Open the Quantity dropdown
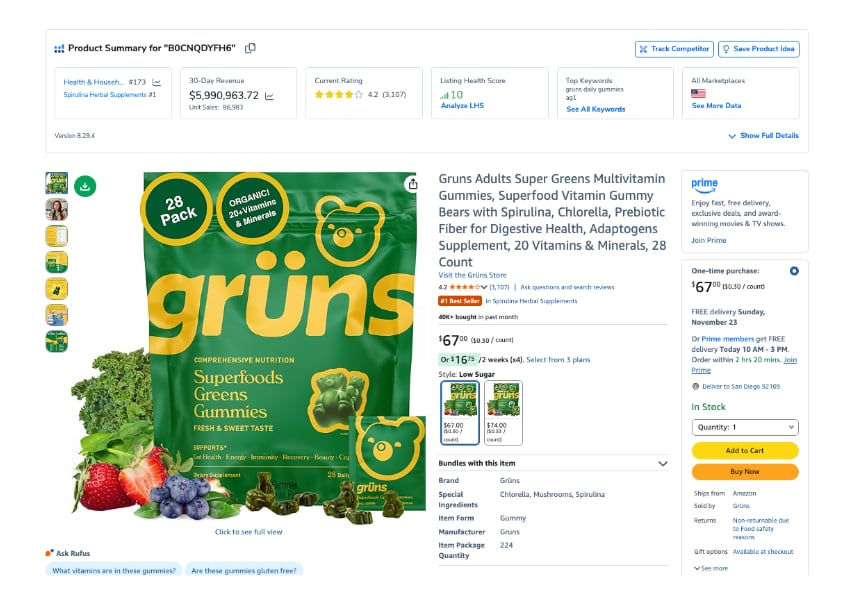The width and height of the screenshot is (842, 595). point(745,427)
